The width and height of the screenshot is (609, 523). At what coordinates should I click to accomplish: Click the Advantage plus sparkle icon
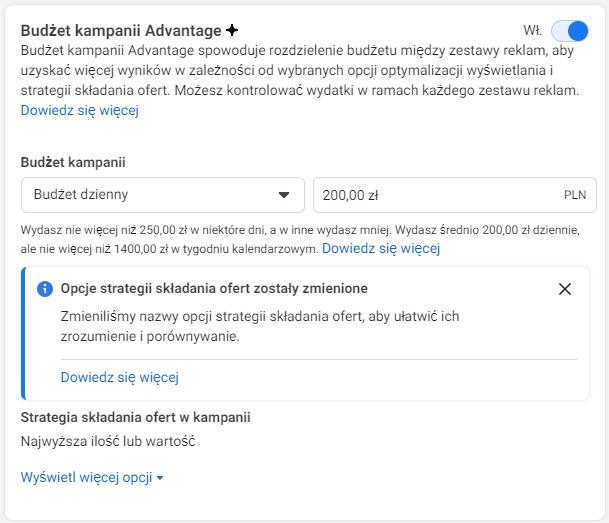[232, 31]
